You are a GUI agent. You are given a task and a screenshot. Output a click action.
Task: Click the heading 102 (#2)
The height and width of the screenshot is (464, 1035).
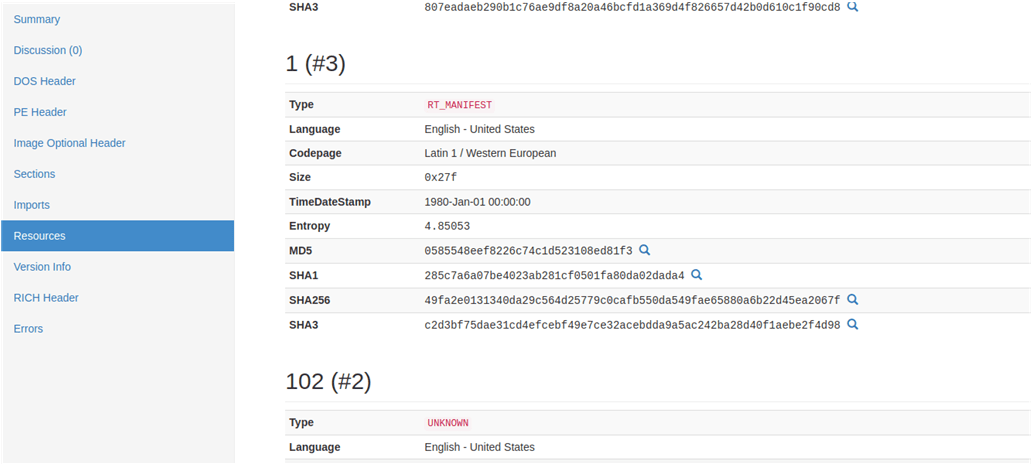click(328, 381)
